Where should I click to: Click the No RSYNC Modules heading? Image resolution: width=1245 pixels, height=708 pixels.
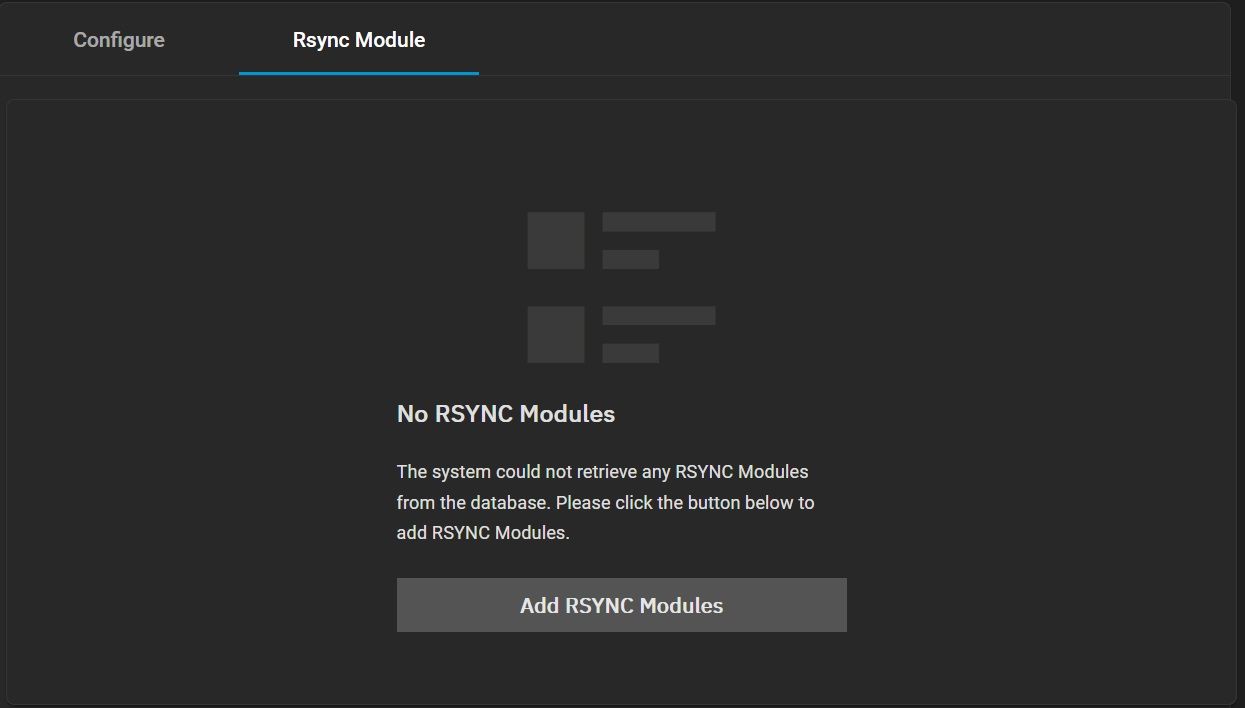point(506,414)
